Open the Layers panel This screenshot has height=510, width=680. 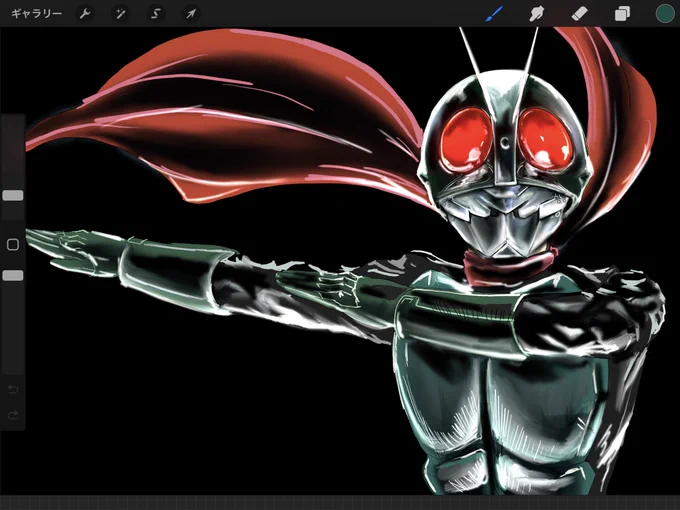coord(622,14)
